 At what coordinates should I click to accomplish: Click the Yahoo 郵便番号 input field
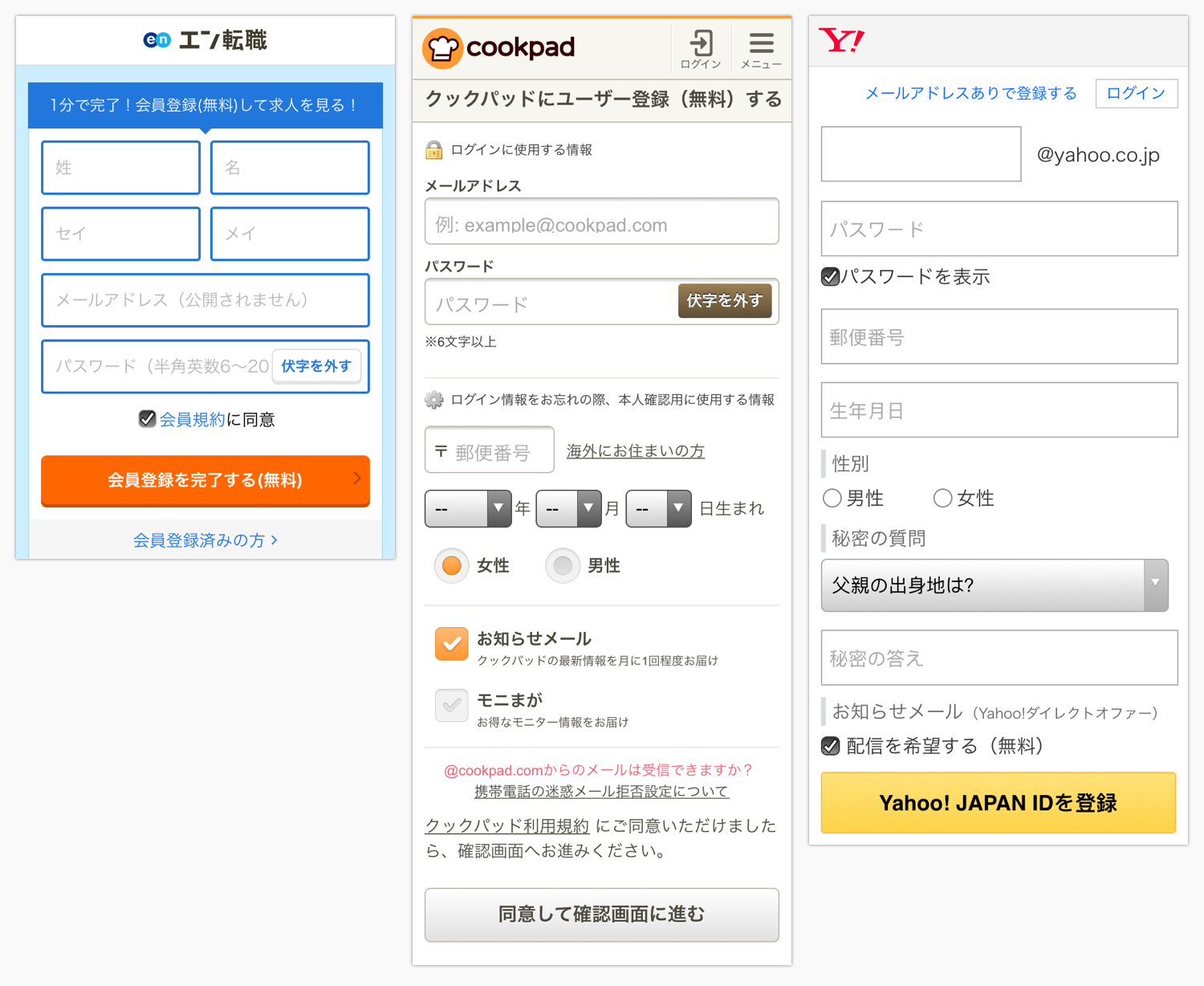[x=999, y=336]
